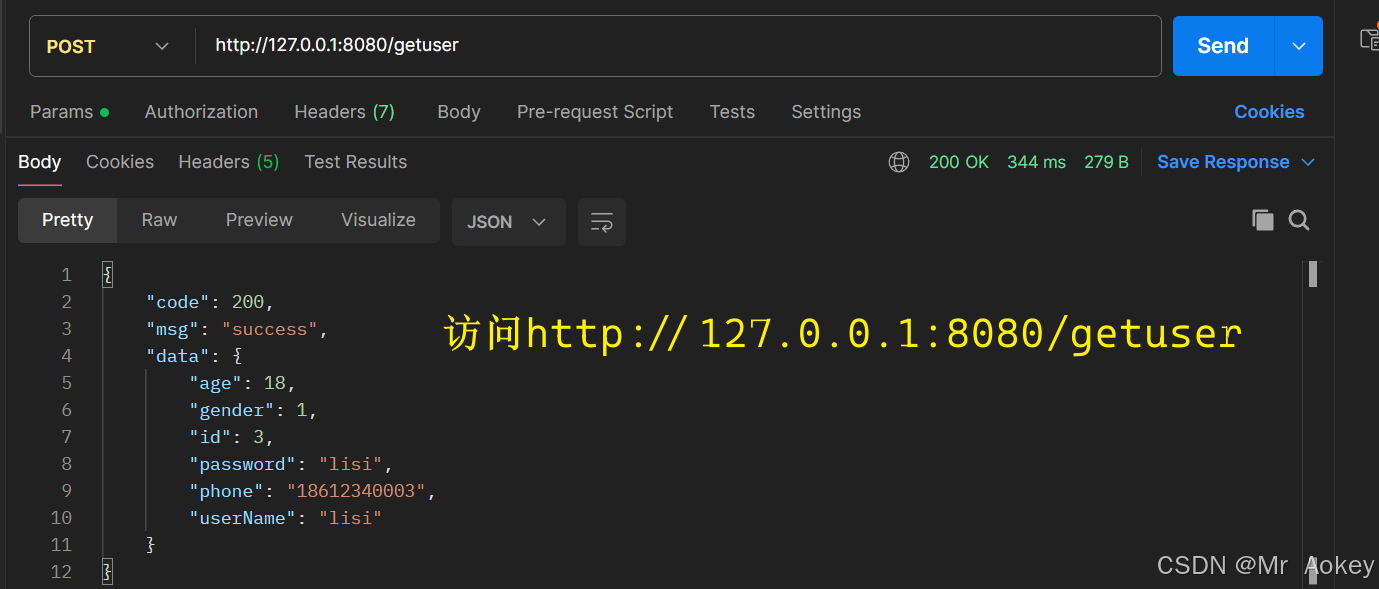Toggle the line wrap icon
This screenshot has width=1379, height=589.
pos(602,222)
